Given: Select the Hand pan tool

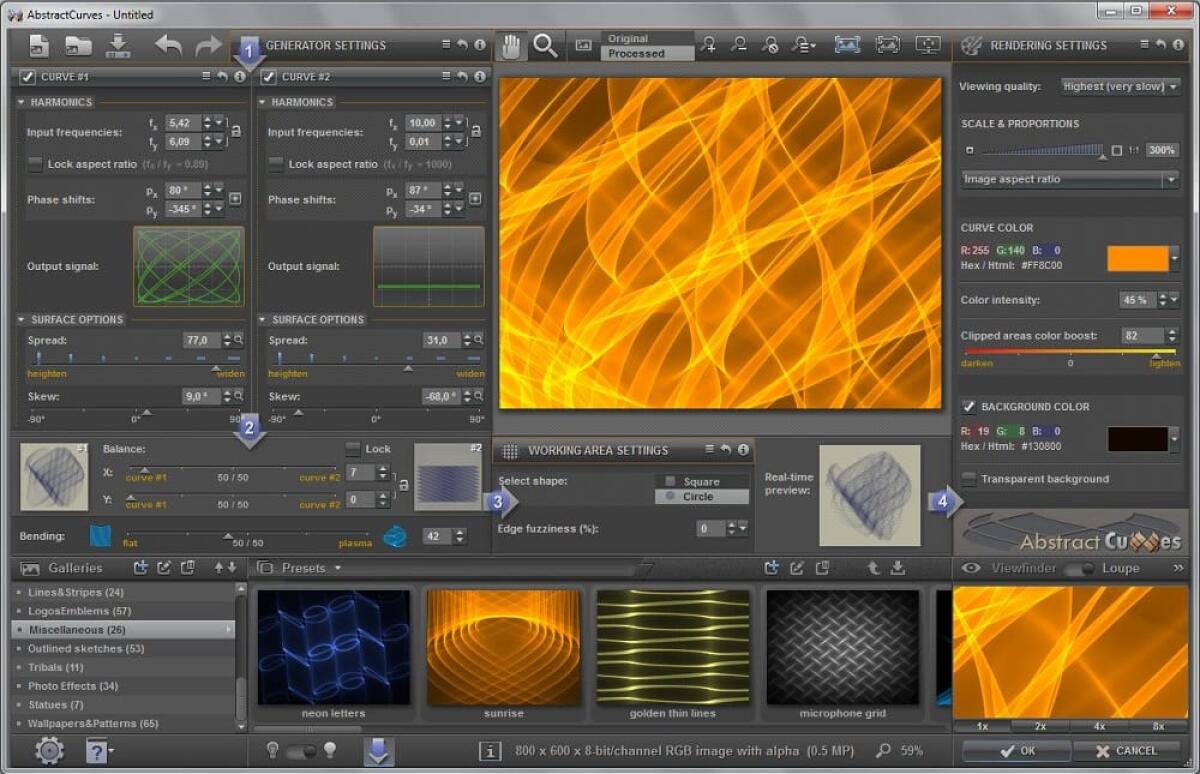Looking at the screenshot, I should 510,45.
